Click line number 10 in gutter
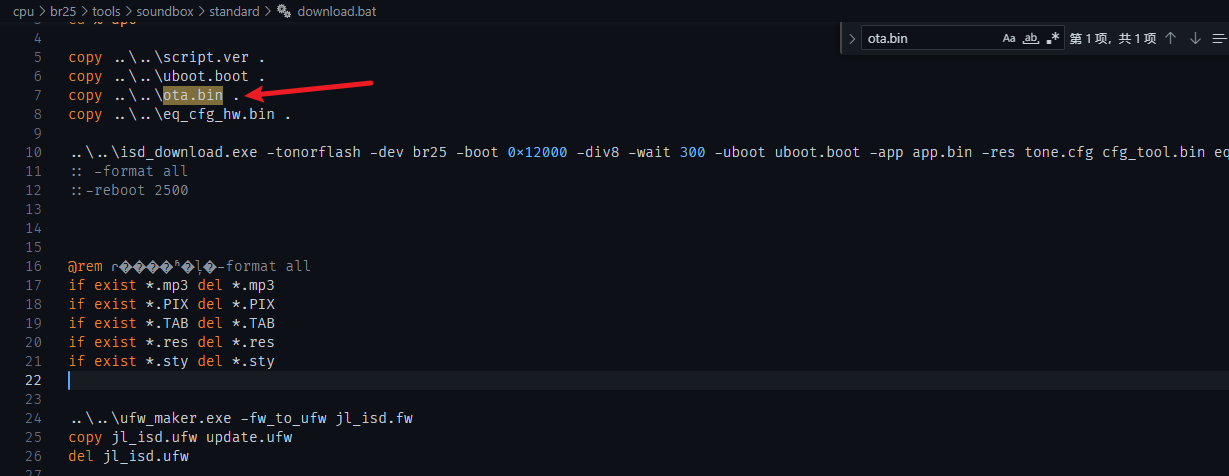 34,152
